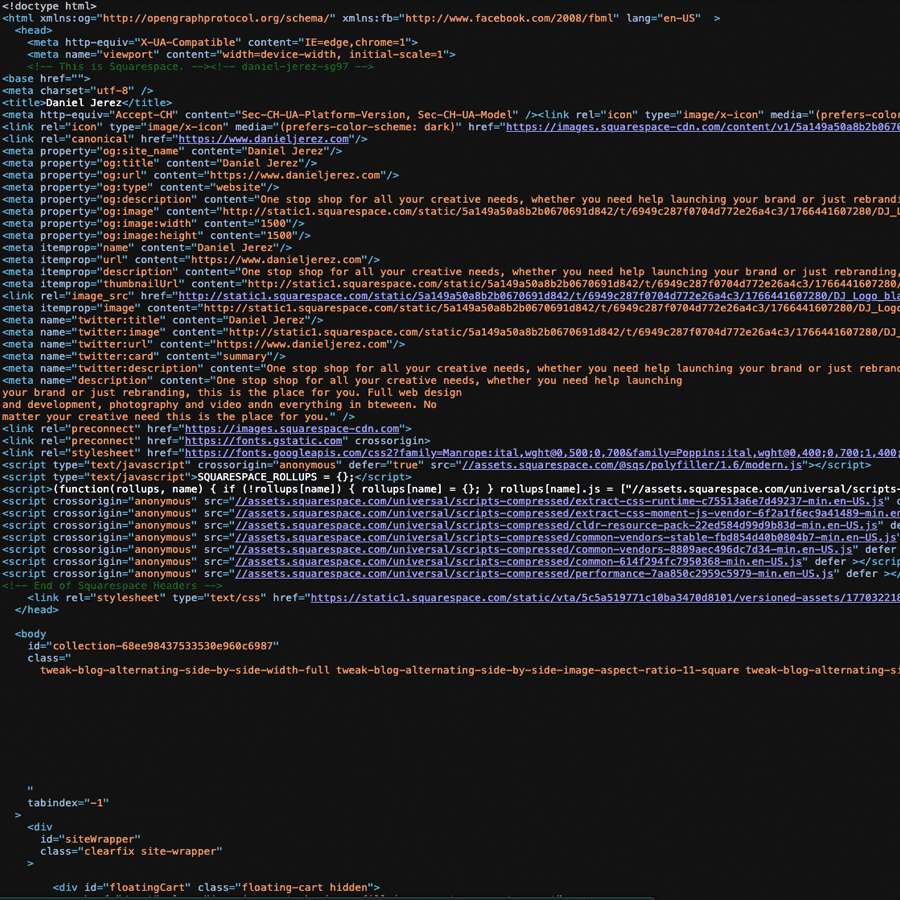Follow the preconnect fonts.gstatic.com link

point(263,441)
